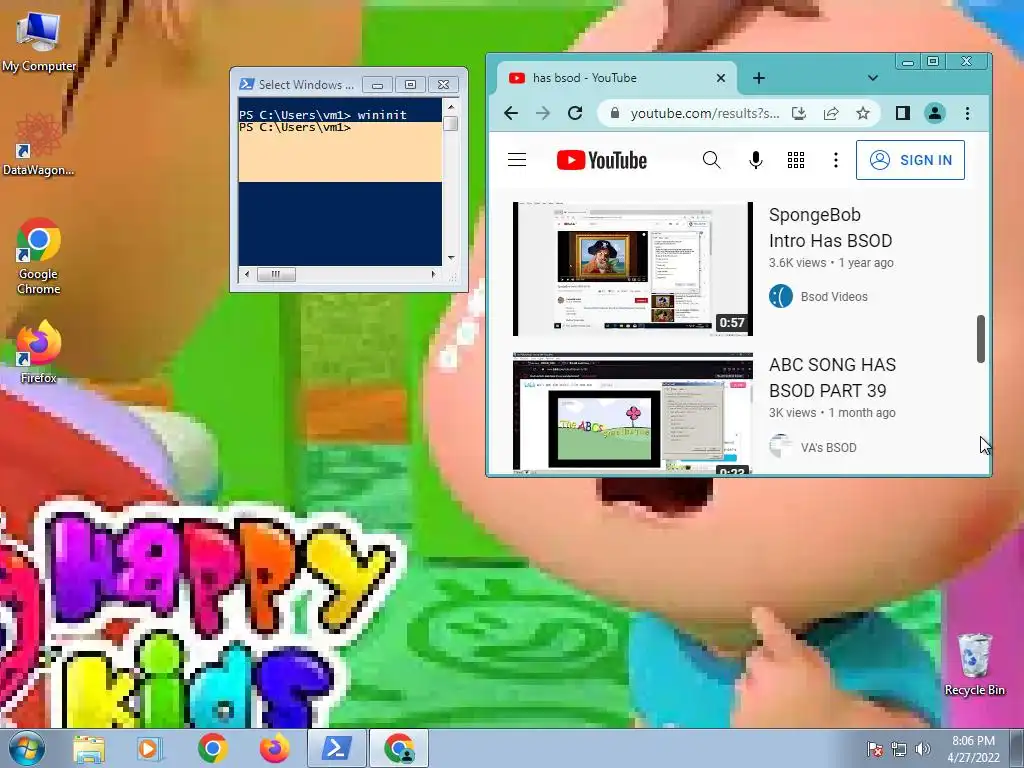Screen dimensions: 1024x768
Task: Maximize the PowerShell window
Action: tap(410, 84)
